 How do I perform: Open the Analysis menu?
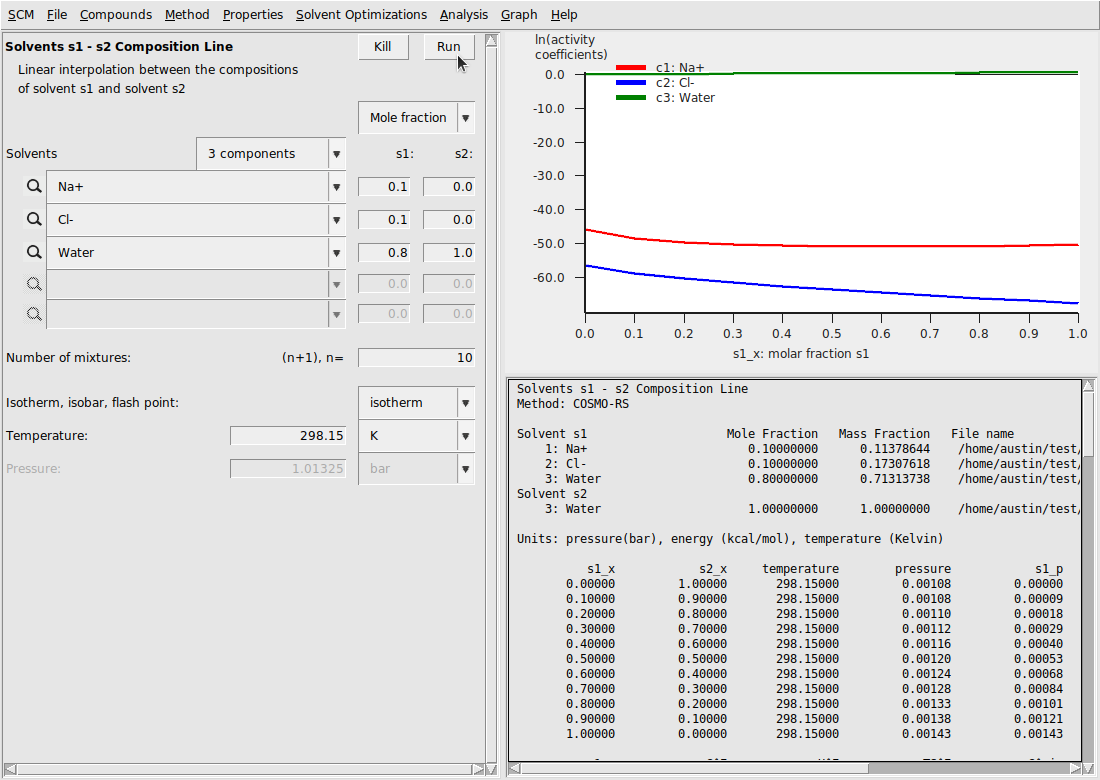tap(464, 15)
